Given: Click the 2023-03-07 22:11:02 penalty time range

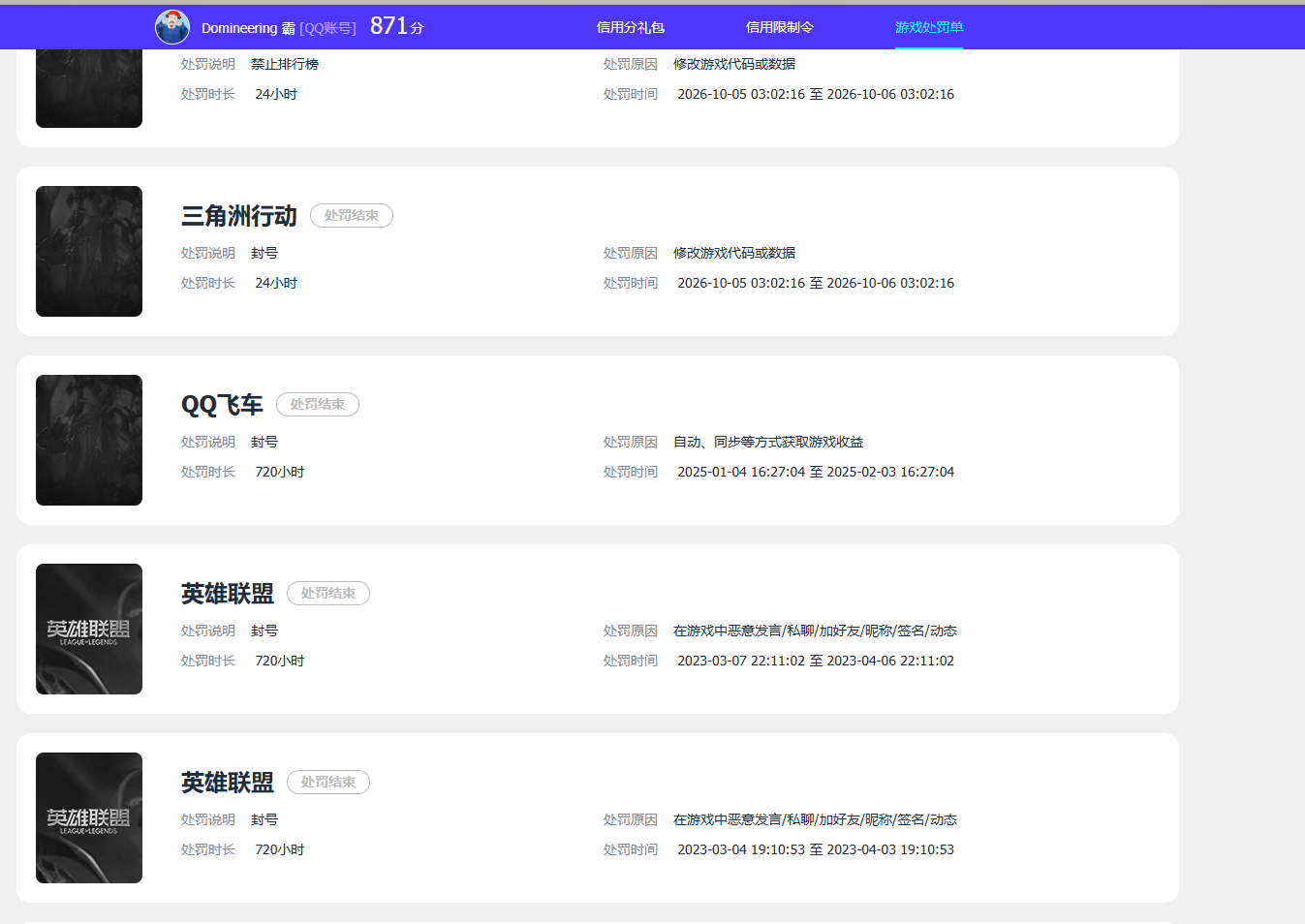Looking at the screenshot, I should click(x=816, y=661).
